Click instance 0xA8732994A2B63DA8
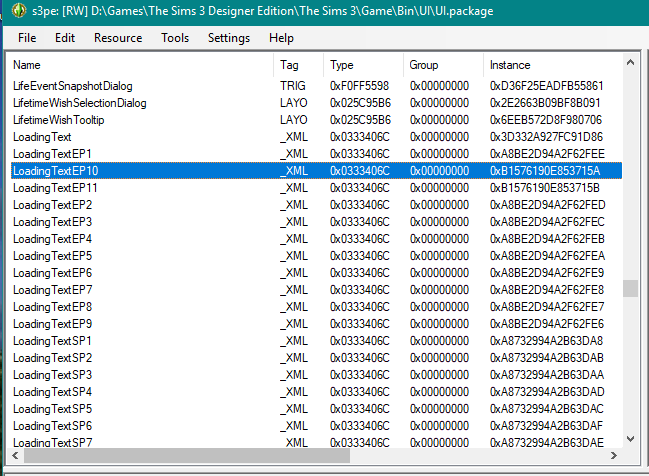The width and height of the screenshot is (649, 476). (546, 341)
